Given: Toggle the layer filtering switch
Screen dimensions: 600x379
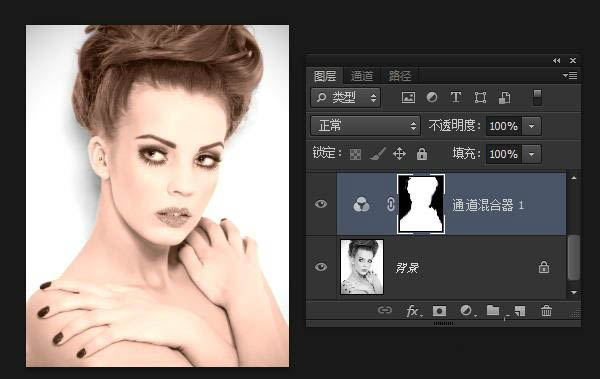Looking at the screenshot, I should (x=537, y=98).
